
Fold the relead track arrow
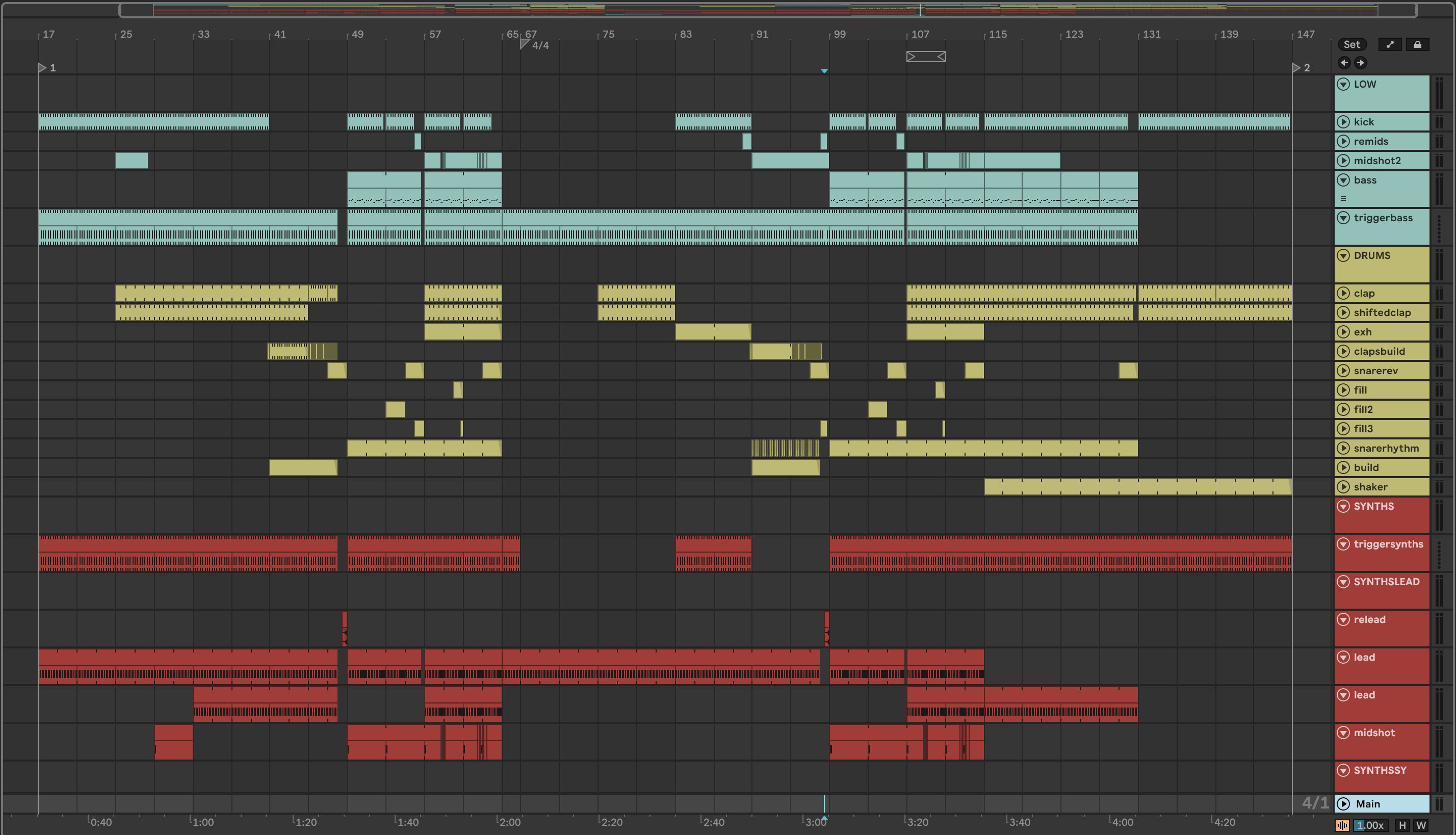(1344, 619)
